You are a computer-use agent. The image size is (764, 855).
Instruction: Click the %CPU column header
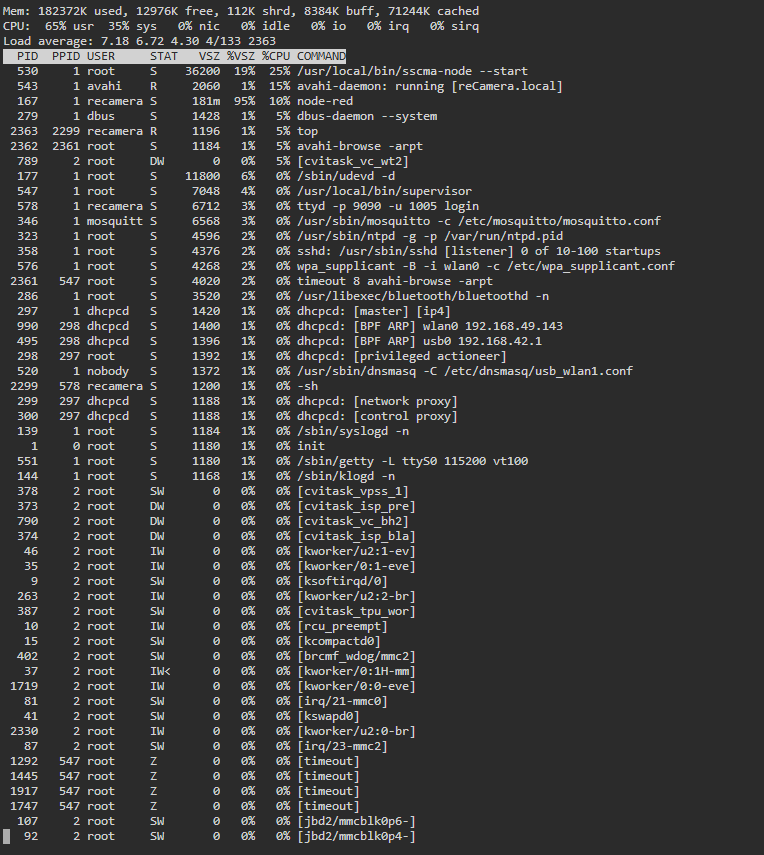pos(275,56)
